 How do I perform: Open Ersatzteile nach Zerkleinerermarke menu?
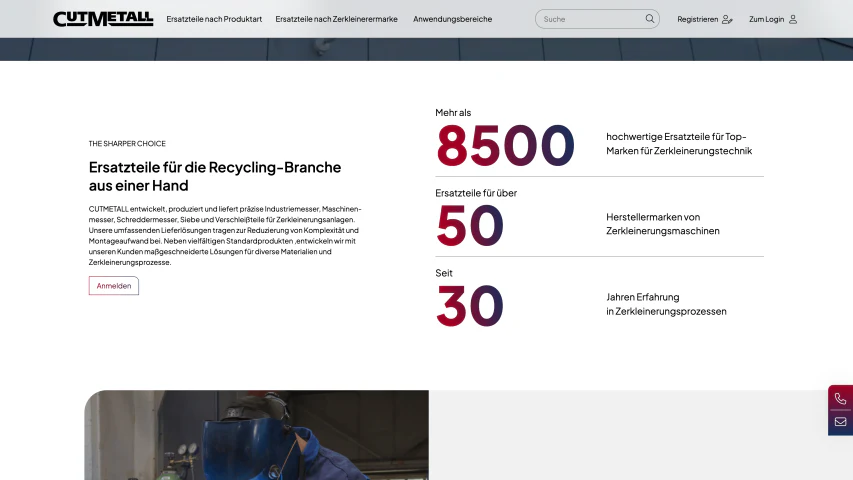(336, 19)
